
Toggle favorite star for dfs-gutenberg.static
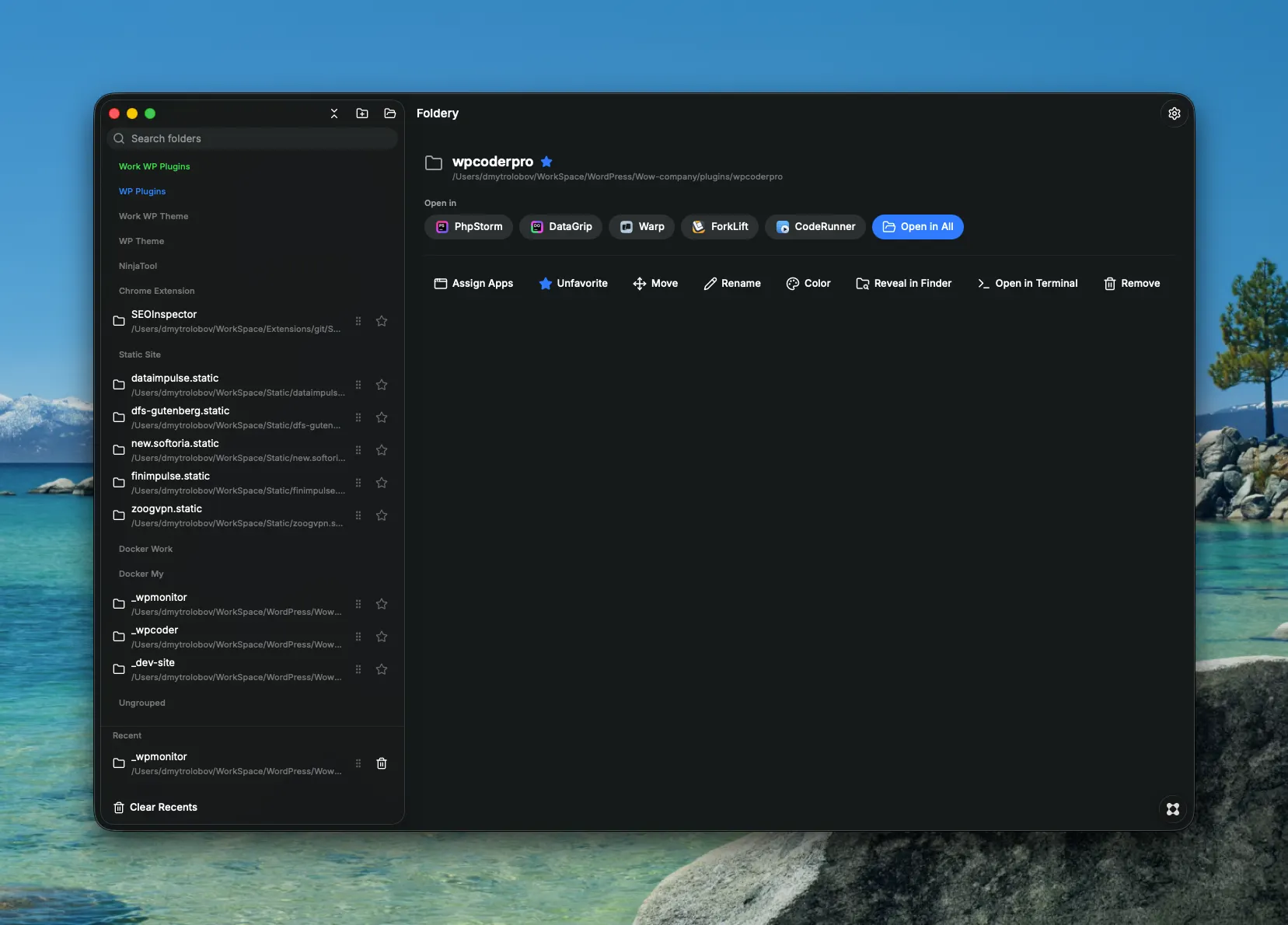pos(382,417)
